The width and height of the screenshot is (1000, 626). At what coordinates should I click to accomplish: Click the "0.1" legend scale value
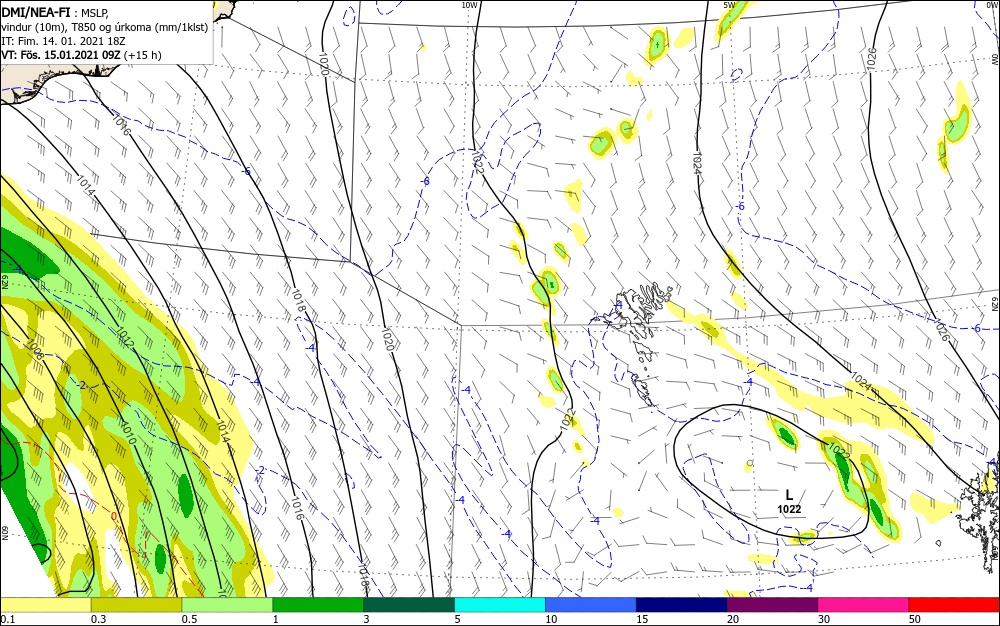pyautogui.click(x=8, y=619)
